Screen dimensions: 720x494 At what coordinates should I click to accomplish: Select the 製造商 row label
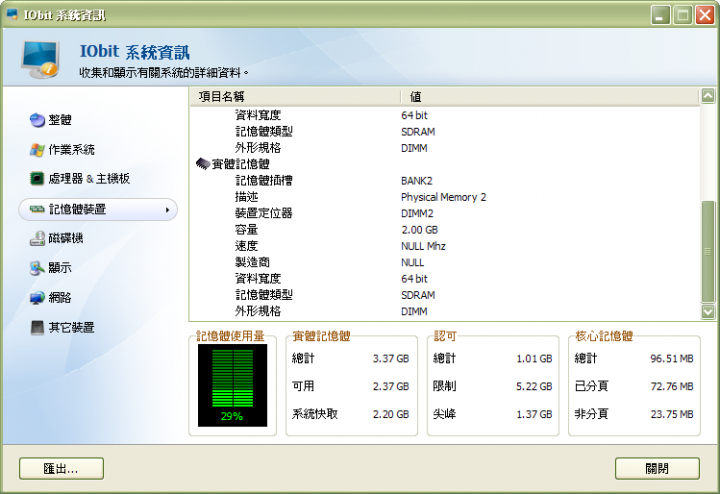point(252,262)
